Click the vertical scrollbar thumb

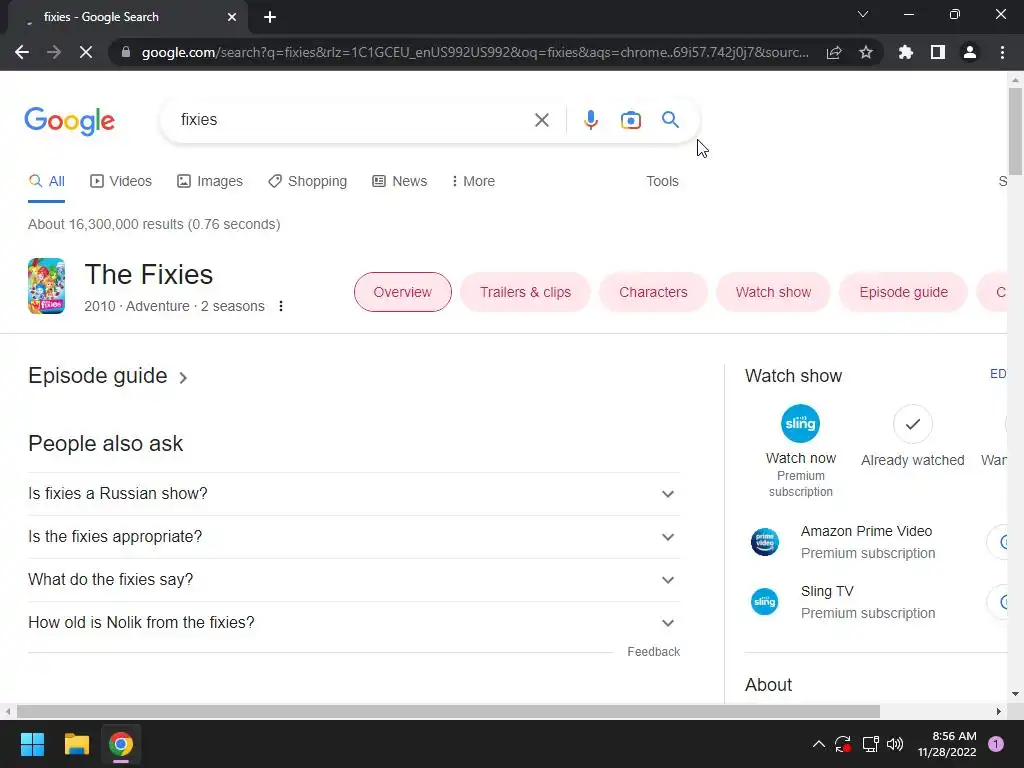(x=1016, y=131)
